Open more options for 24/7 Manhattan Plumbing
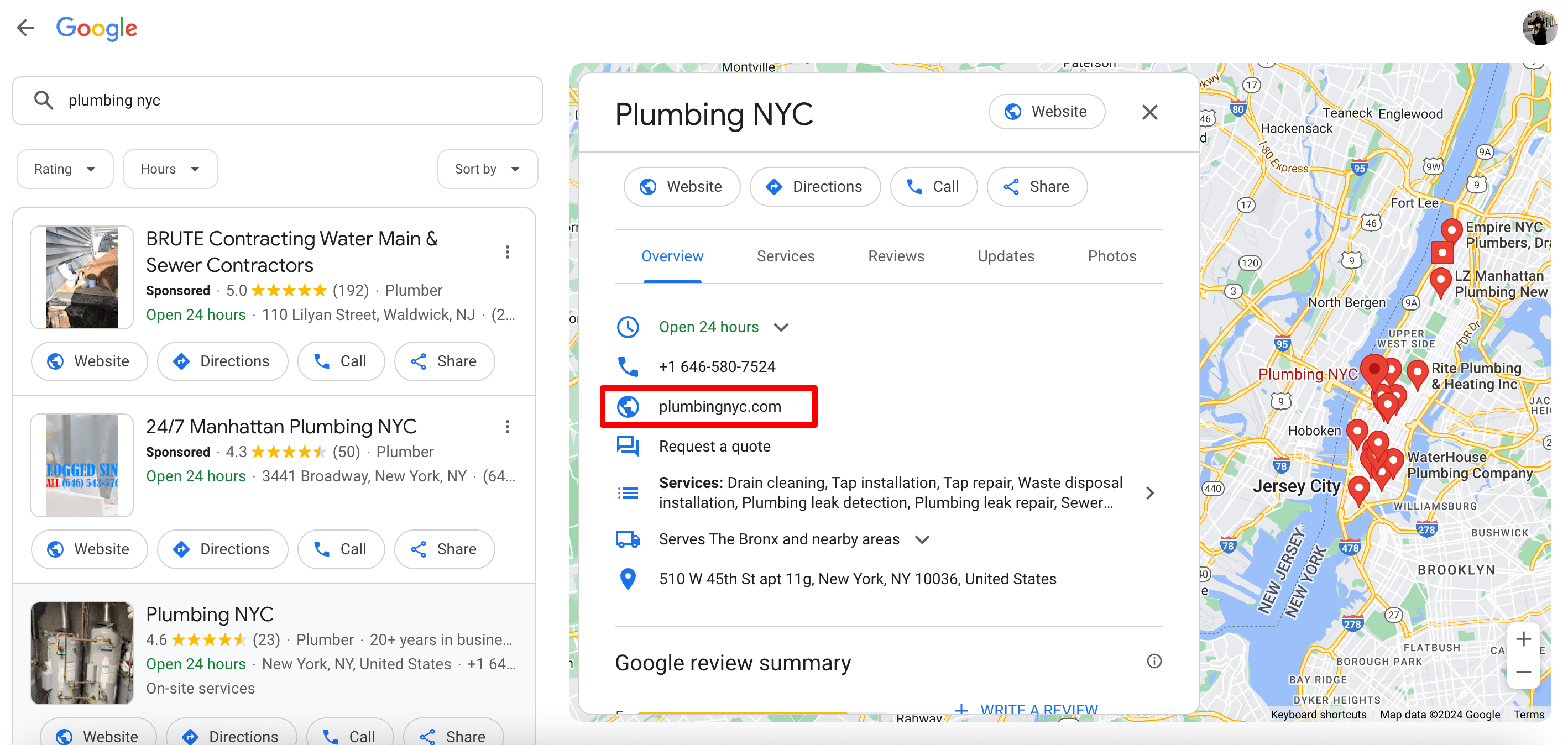 click(x=507, y=427)
